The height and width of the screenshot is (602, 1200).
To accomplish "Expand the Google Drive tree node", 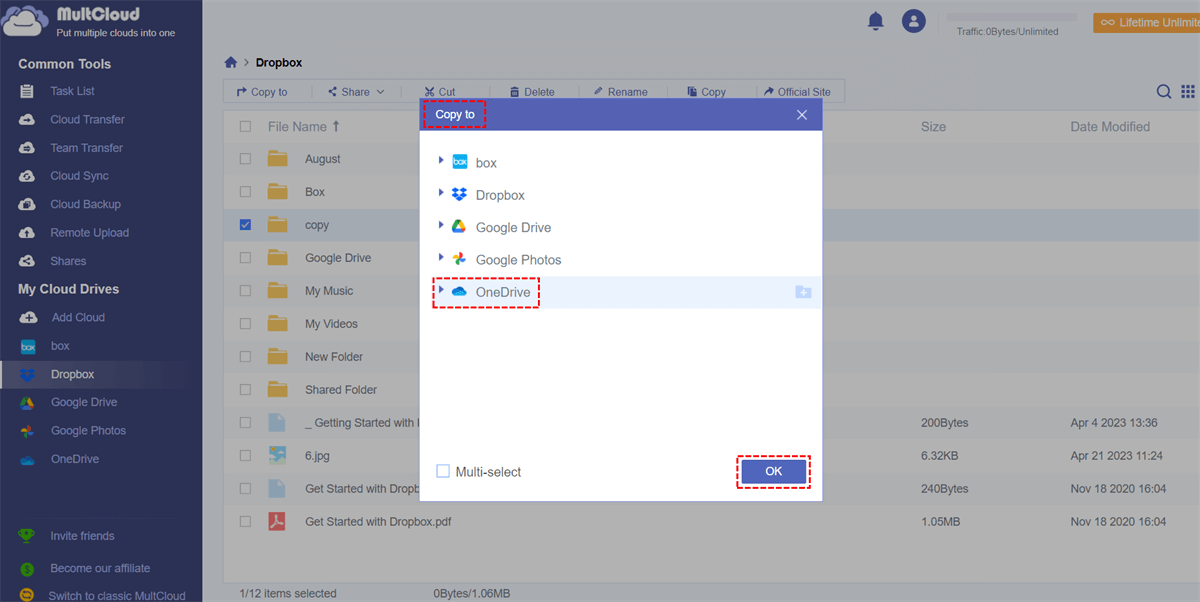I will point(441,225).
